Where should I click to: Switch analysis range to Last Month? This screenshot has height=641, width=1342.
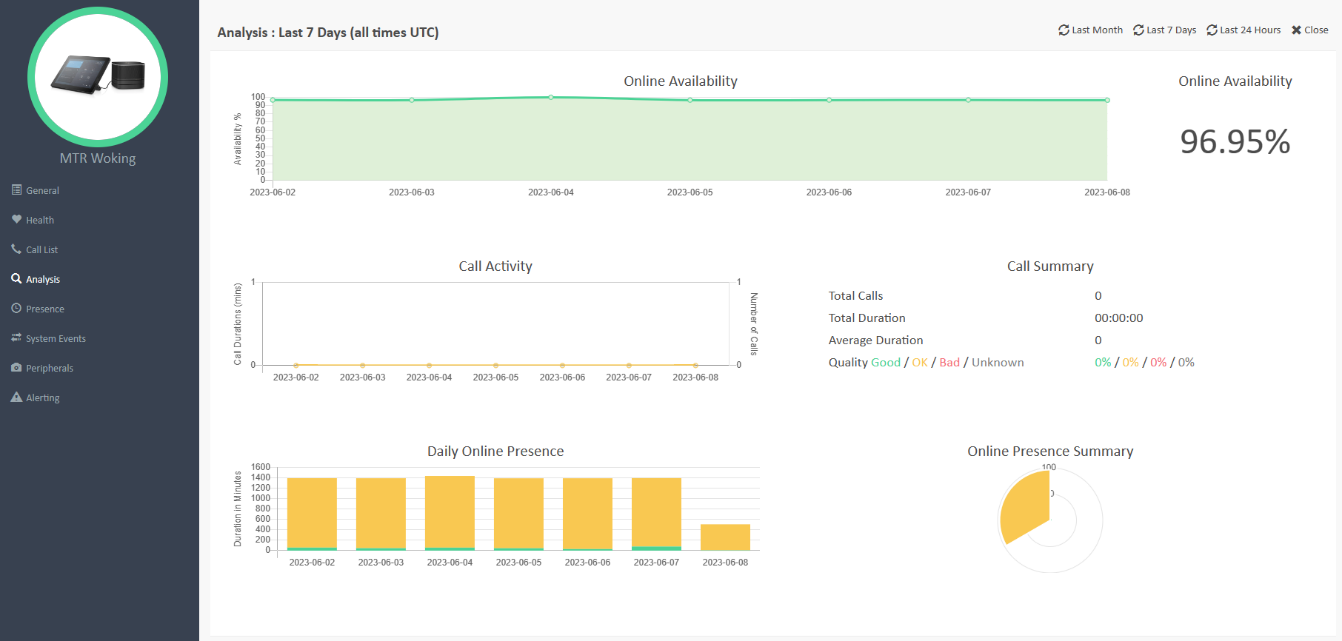[1091, 30]
